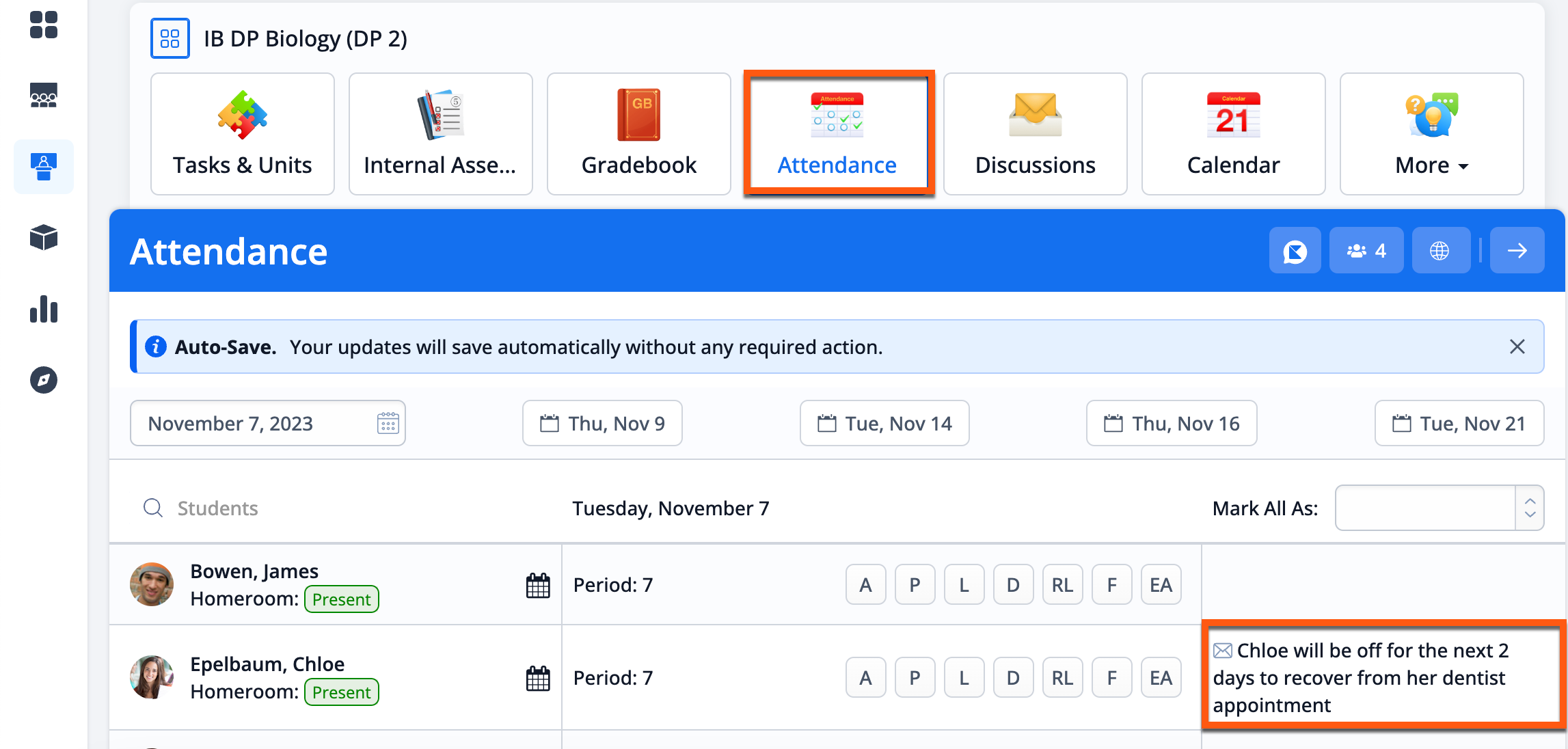Open the Tasks & Units tab
Viewport: 1568px width, 749px height.
pyautogui.click(x=242, y=134)
